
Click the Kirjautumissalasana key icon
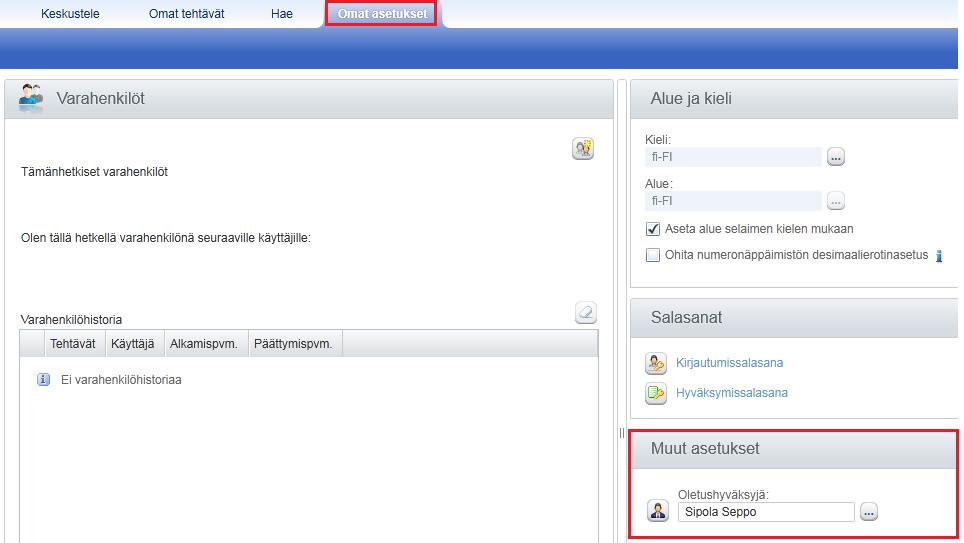656,363
